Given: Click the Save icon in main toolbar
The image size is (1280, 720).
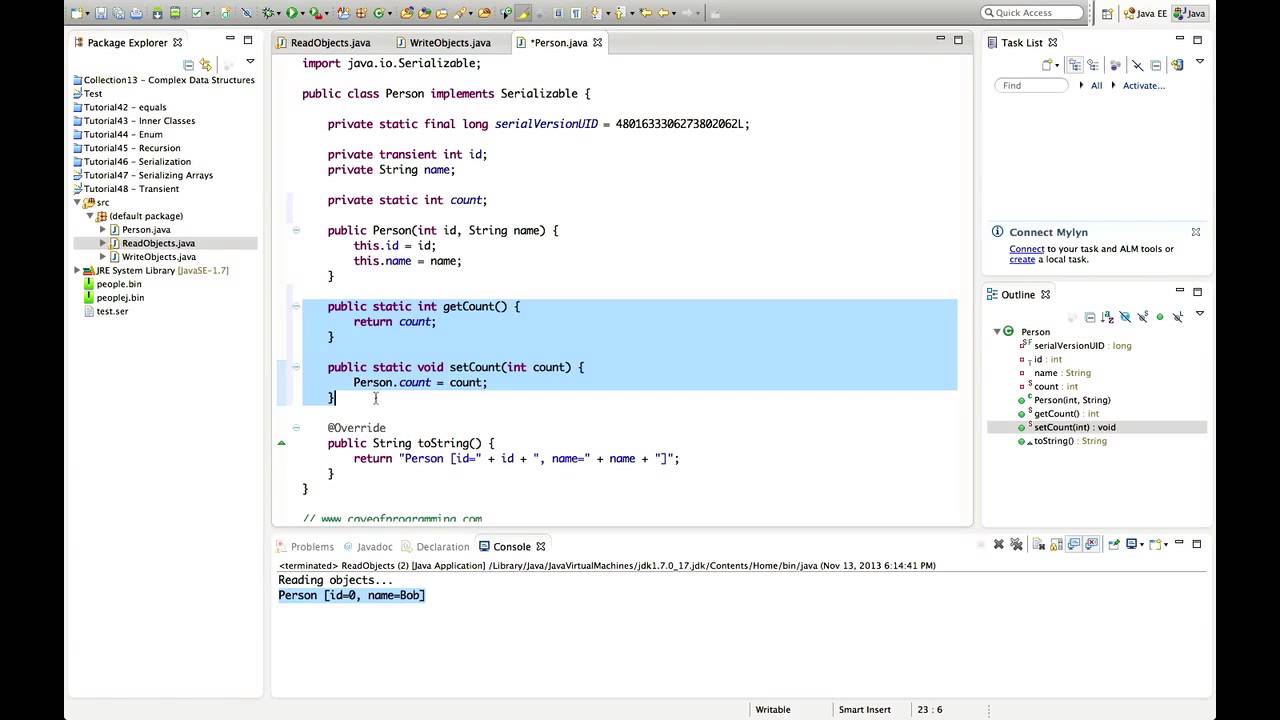Looking at the screenshot, I should pyautogui.click(x=101, y=13).
